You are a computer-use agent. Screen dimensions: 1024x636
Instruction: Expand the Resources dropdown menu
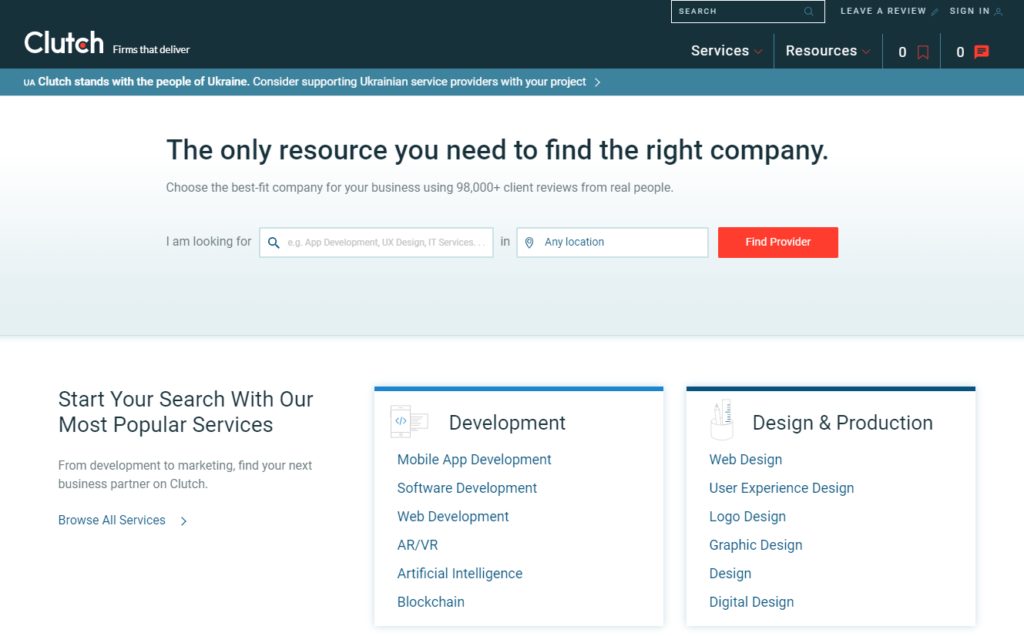point(827,51)
